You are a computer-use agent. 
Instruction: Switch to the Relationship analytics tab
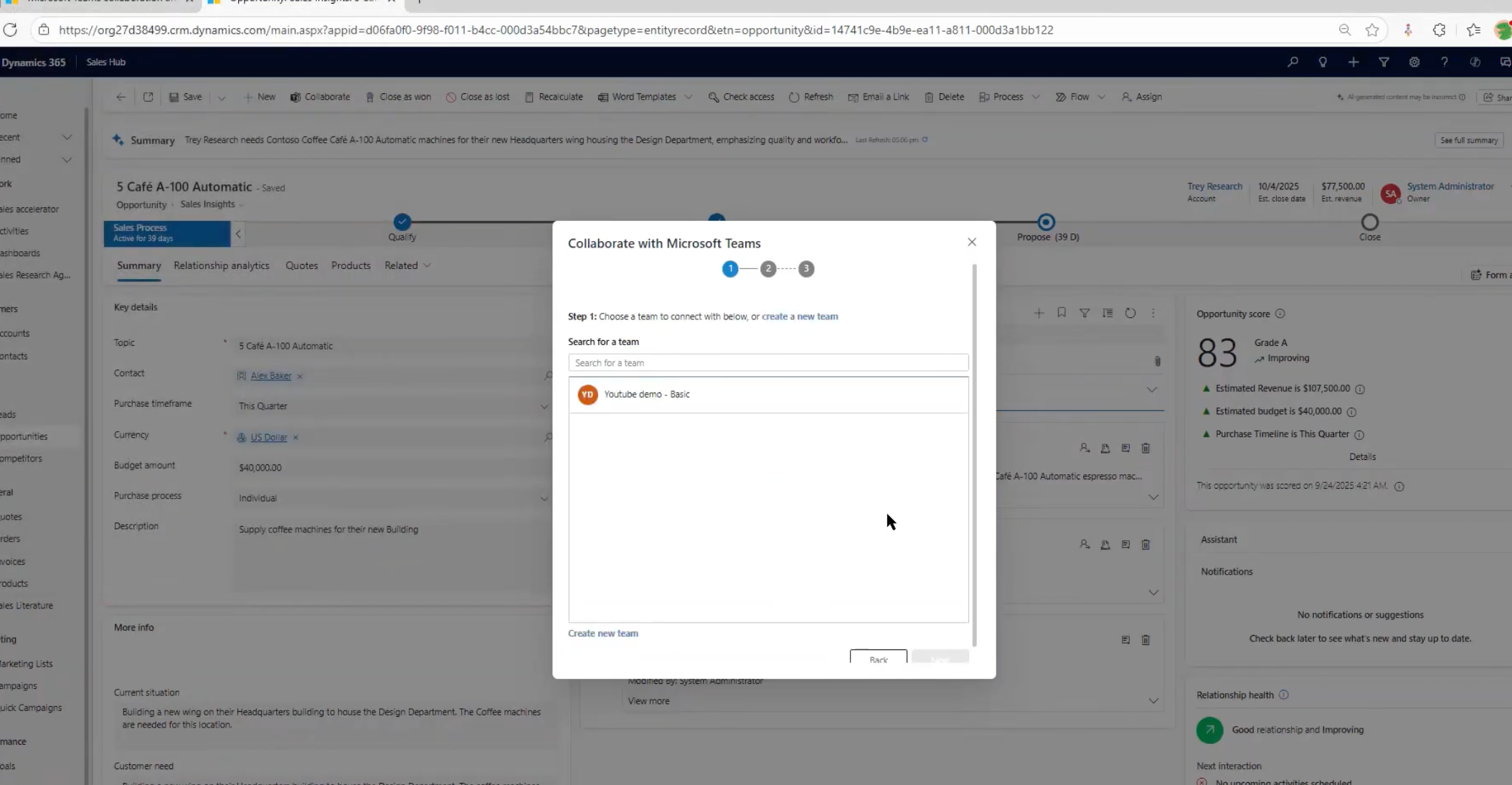(222, 265)
